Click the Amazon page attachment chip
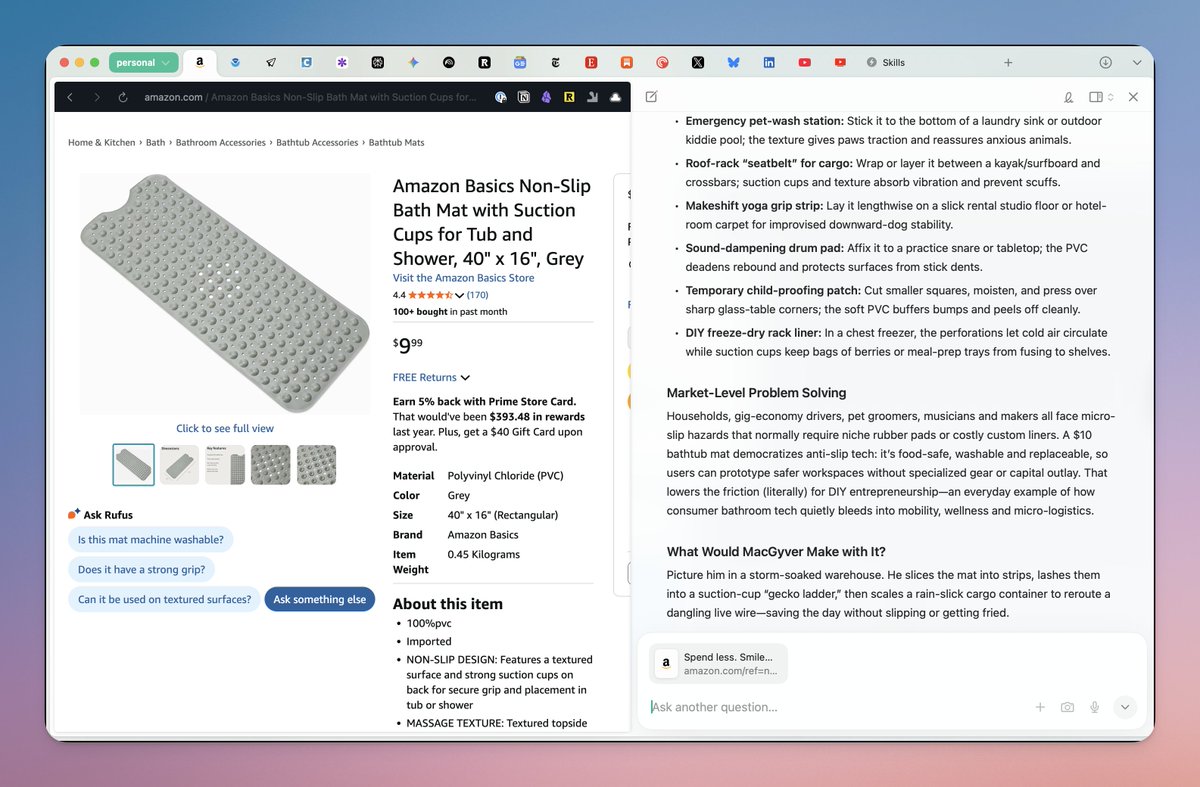The height and width of the screenshot is (787, 1200). point(718,664)
